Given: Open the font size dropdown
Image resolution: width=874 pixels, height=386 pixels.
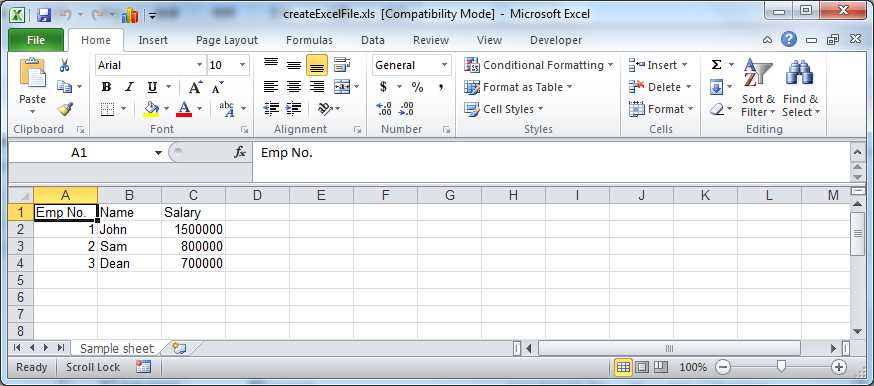Looking at the screenshot, I should (x=242, y=65).
